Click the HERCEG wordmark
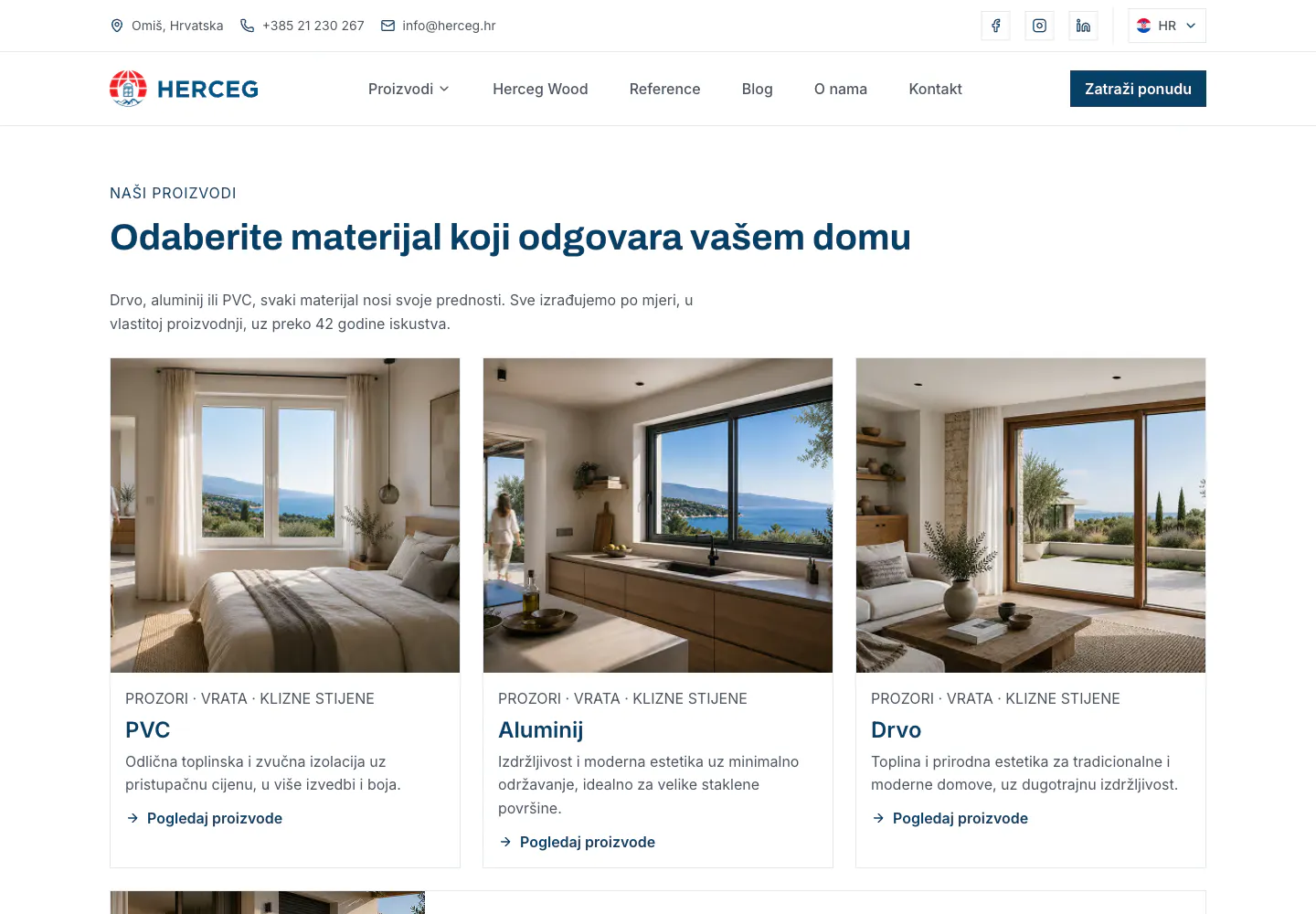1316x914 pixels. pos(207,90)
